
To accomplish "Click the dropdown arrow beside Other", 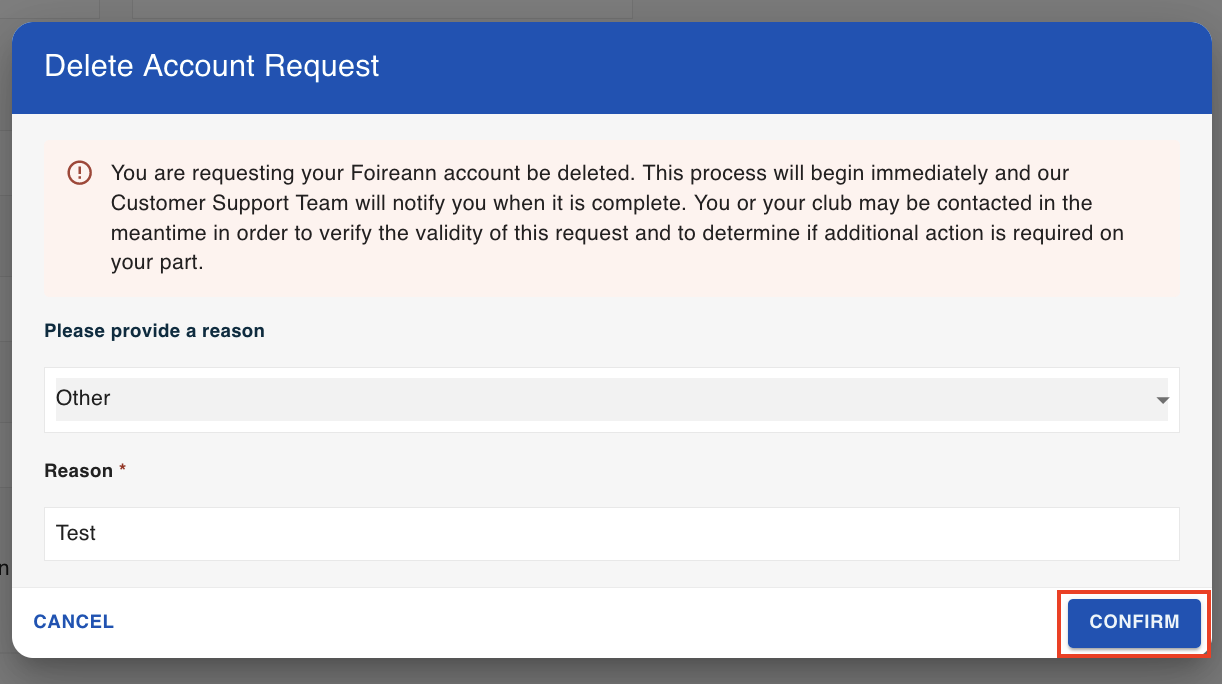I will [x=1162, y=400].
